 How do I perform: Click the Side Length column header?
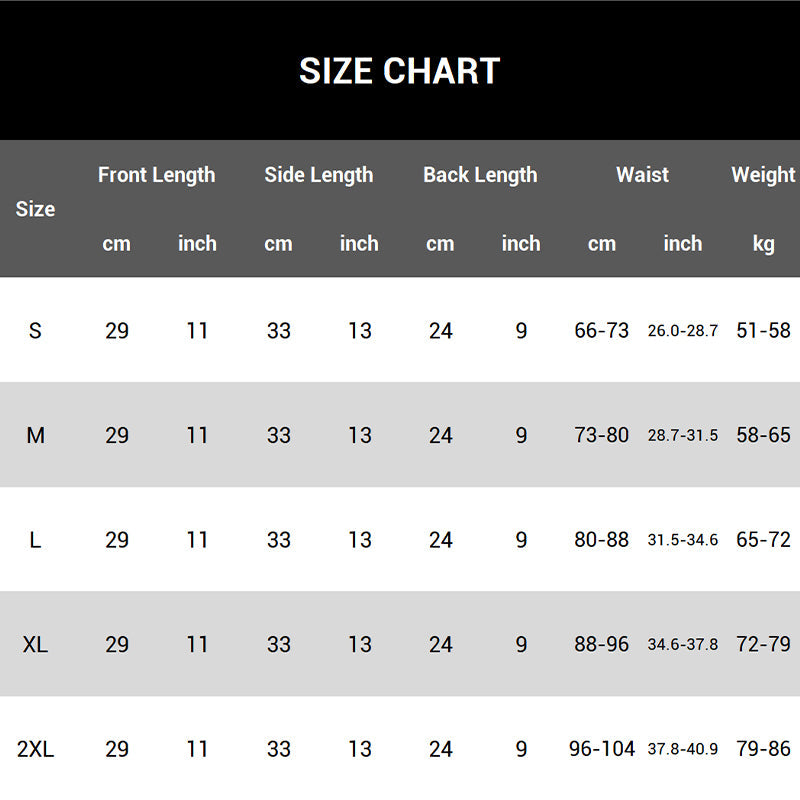tap(318, 175)
